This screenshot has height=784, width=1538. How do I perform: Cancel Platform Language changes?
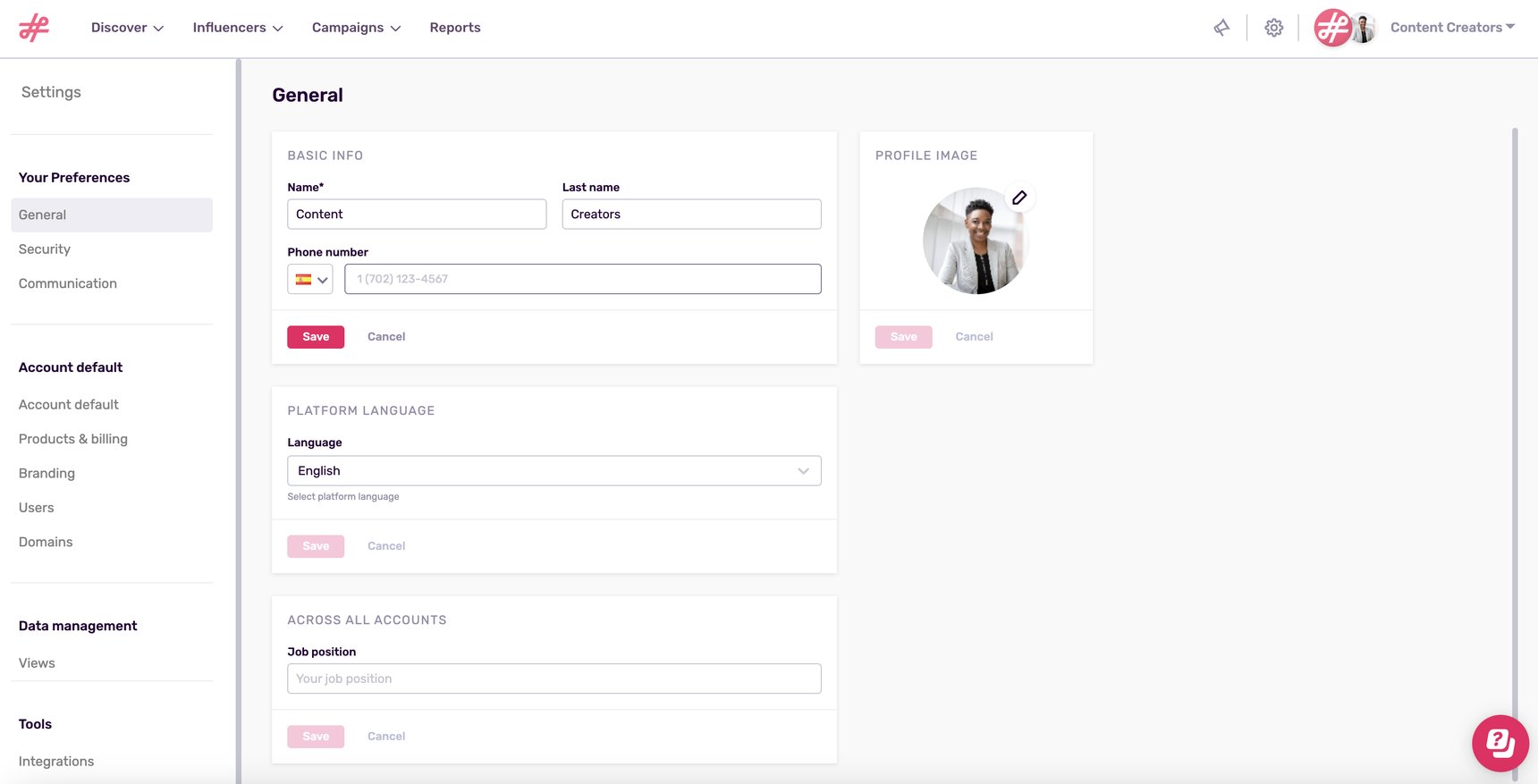click(x=386, y=546)
